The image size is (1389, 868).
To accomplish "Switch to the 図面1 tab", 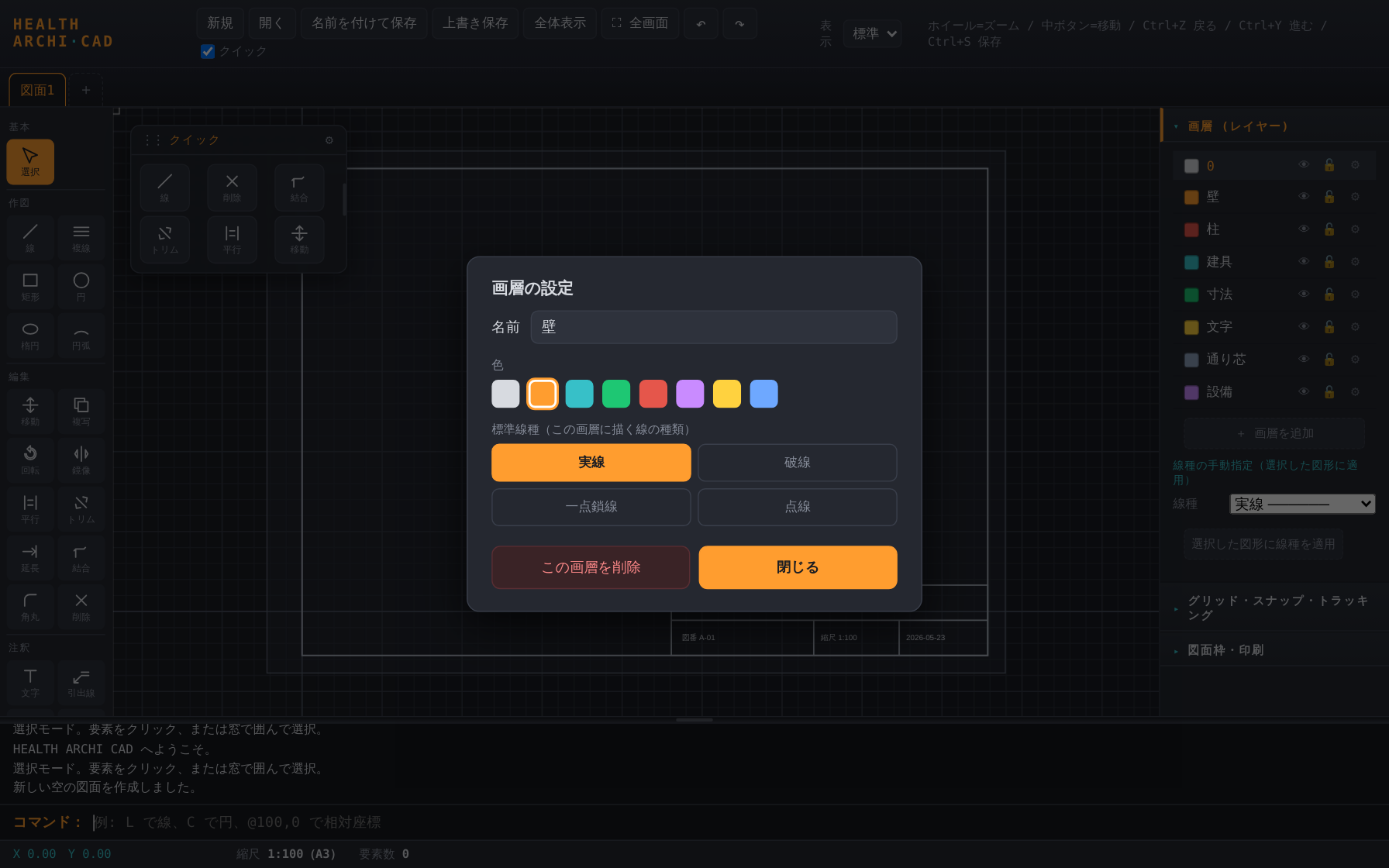I will pos(37,90).
